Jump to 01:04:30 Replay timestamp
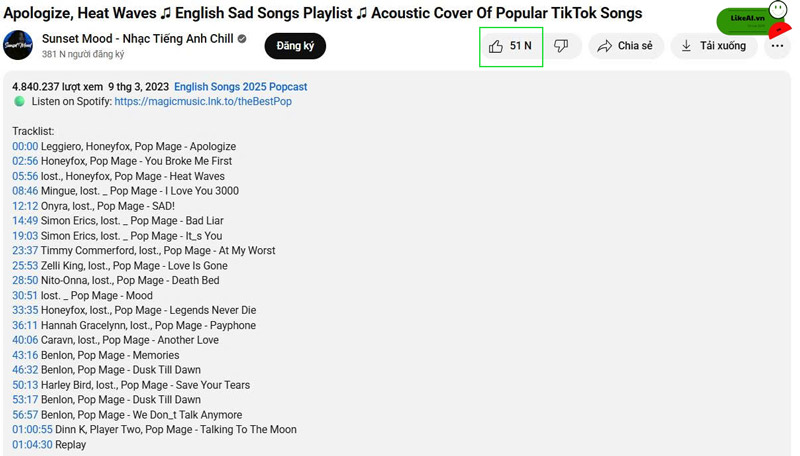This screenshot has height=456, width=800. tap(32, 445)
